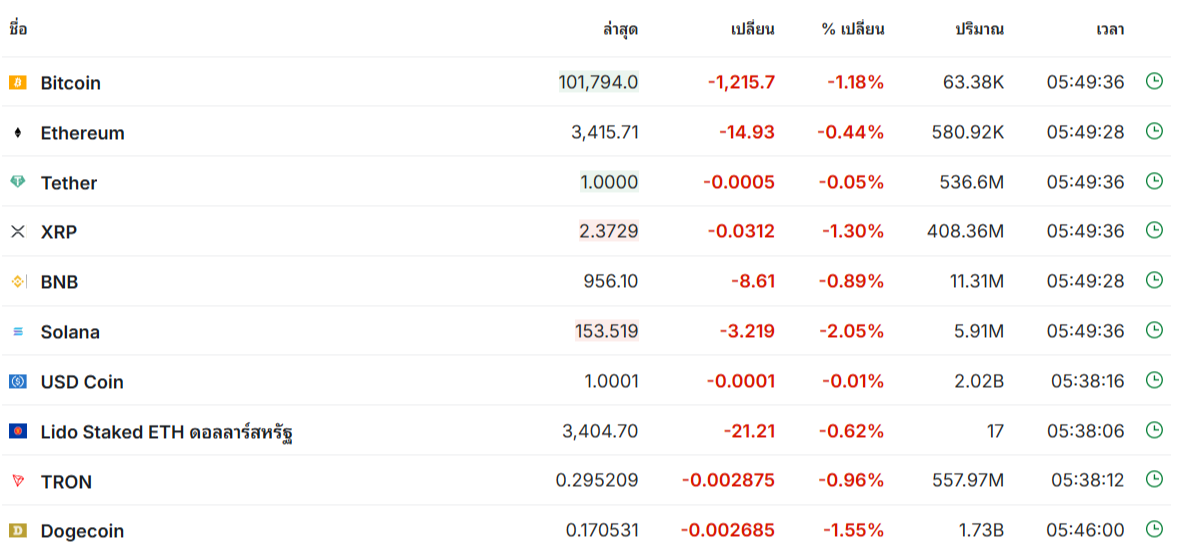
Task: Open the Dogecoin name link
Action: click(83, 531)
